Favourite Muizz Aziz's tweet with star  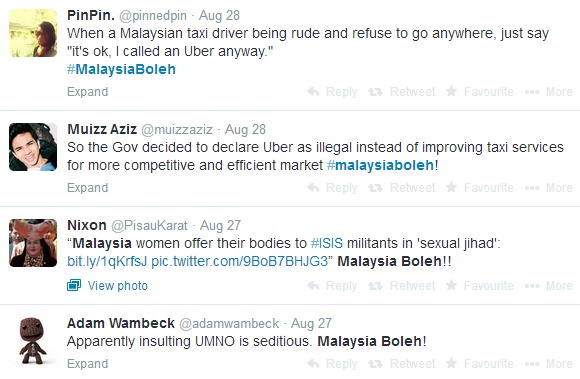pyautogui.click(x=479, y=188)
